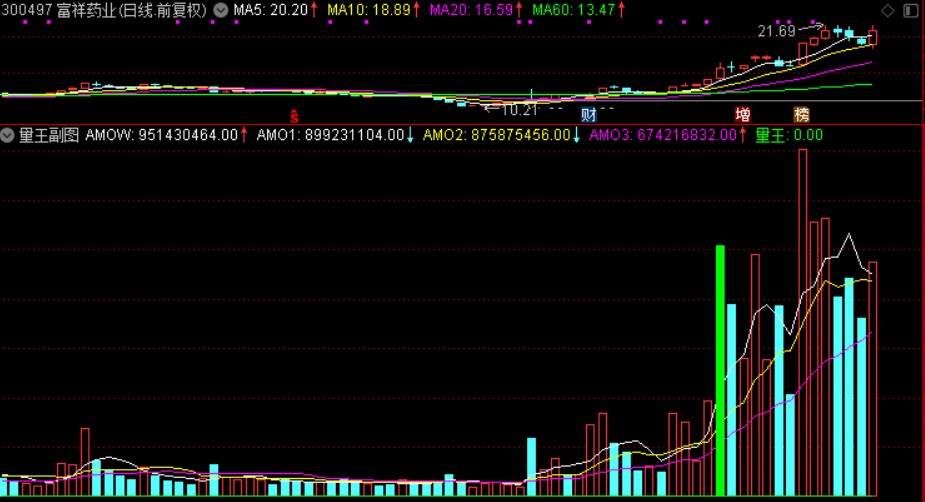Open the 财 financial report marker
Viewport: 925px width, 502px height.
pos(588,114)
